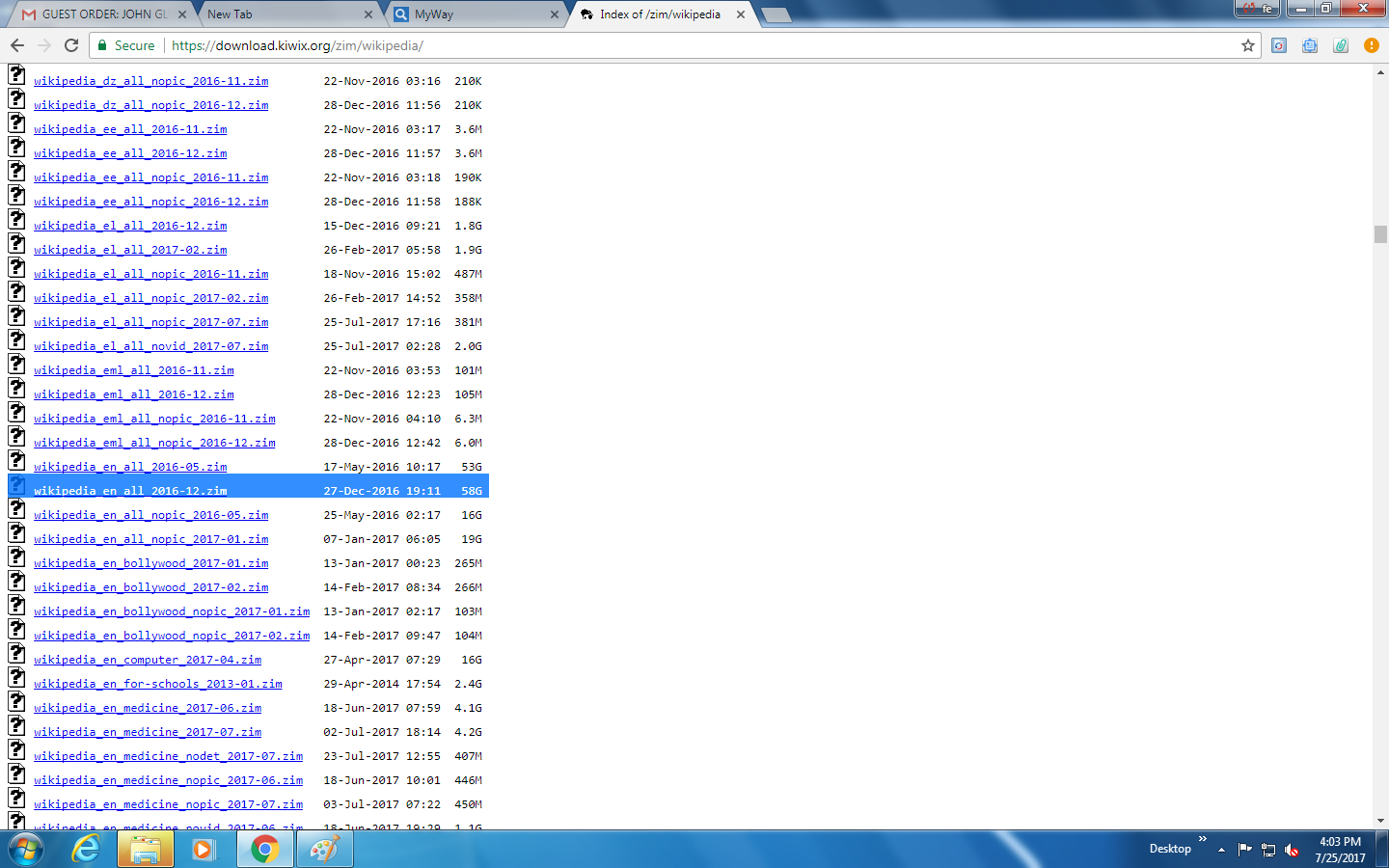
Task: Click the file icon beside wikipedia_el_all_2017-02.zim
Action: click(16, 244)
